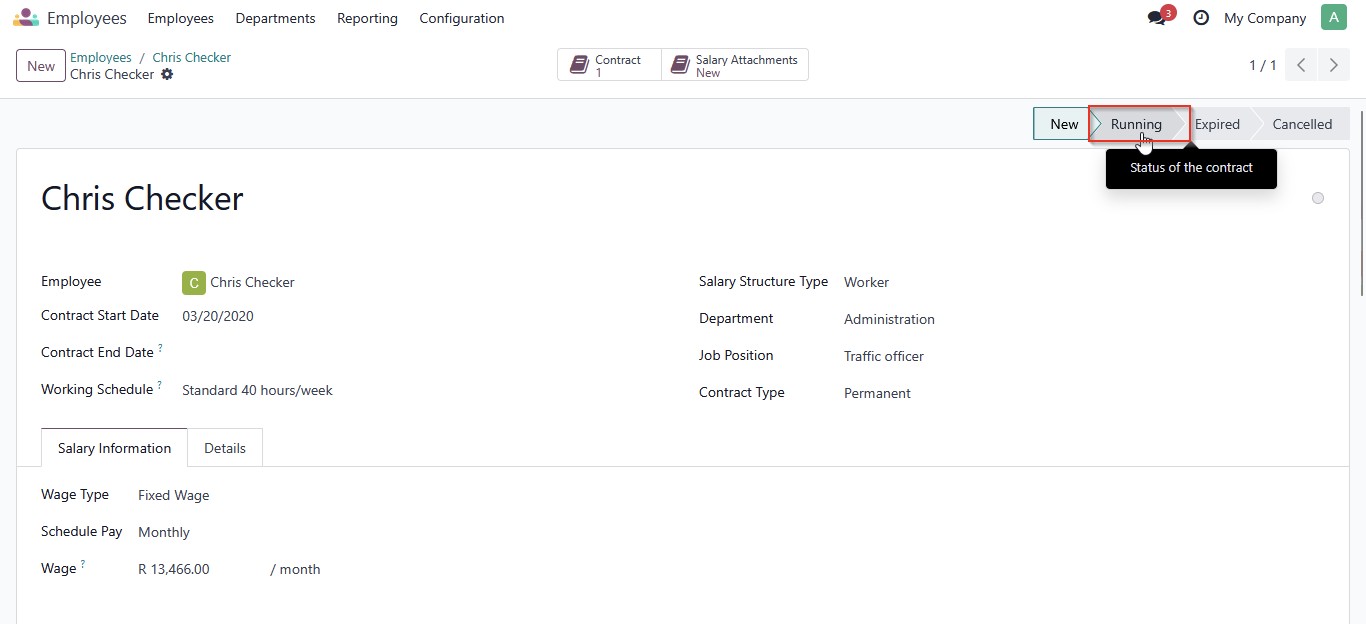Click the Salary Structure Type label

763,282
